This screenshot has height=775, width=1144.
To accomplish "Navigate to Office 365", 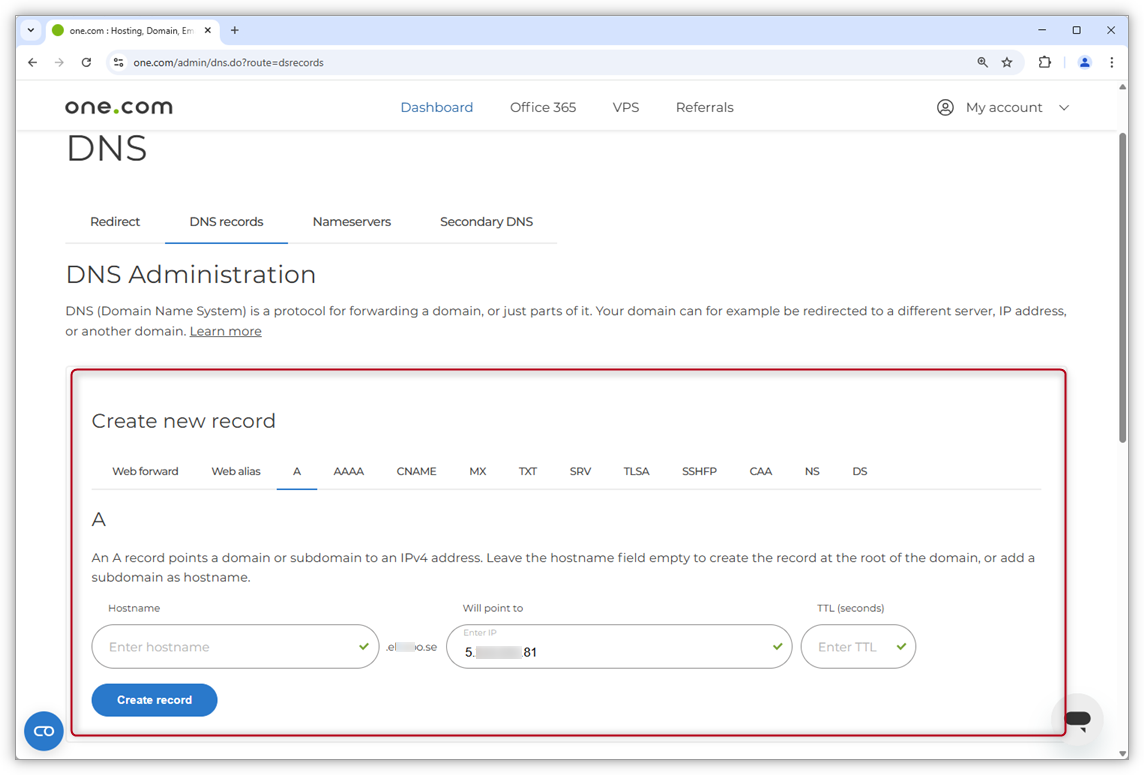I will (542, 107).
